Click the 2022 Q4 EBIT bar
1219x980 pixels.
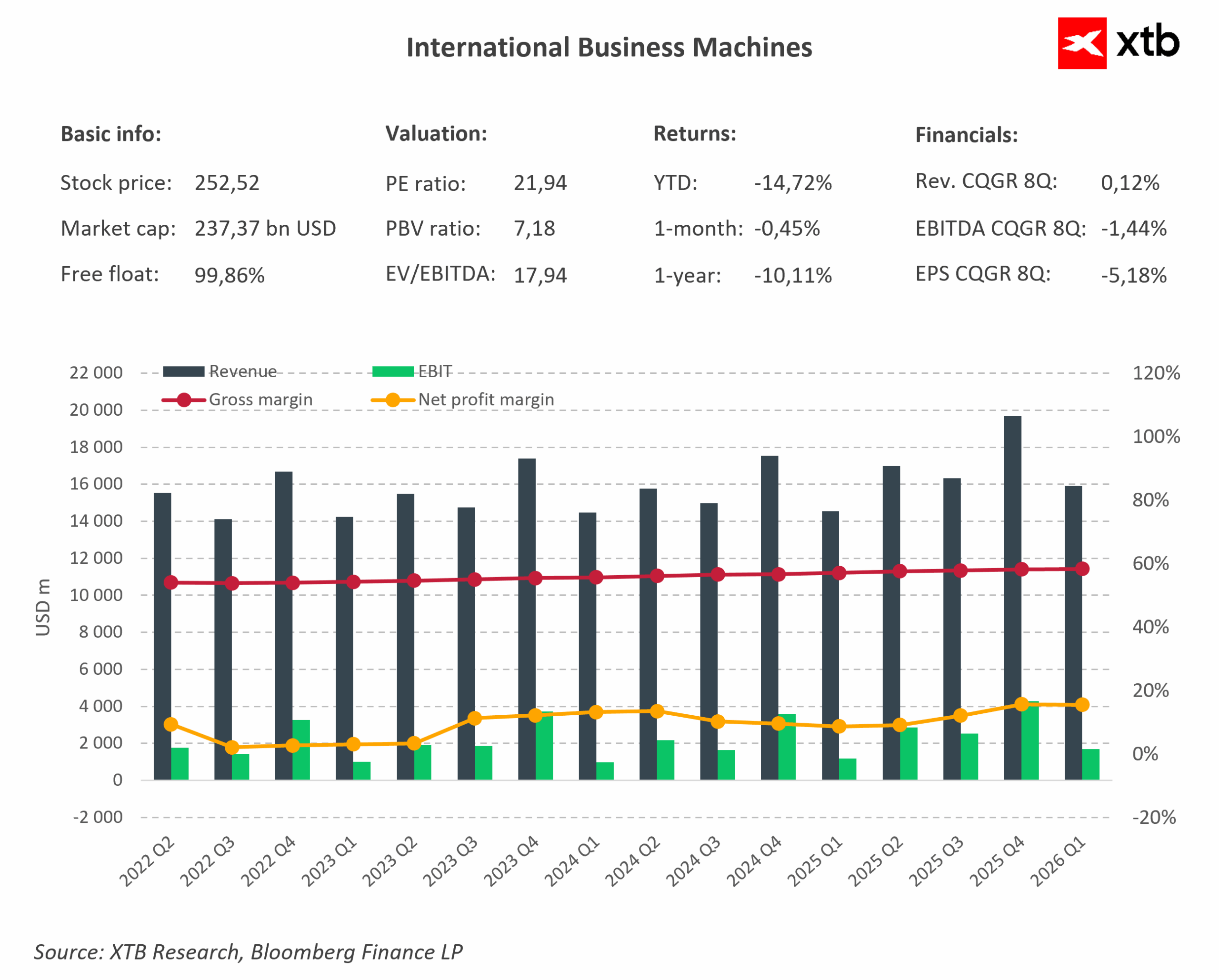point(301,750)
